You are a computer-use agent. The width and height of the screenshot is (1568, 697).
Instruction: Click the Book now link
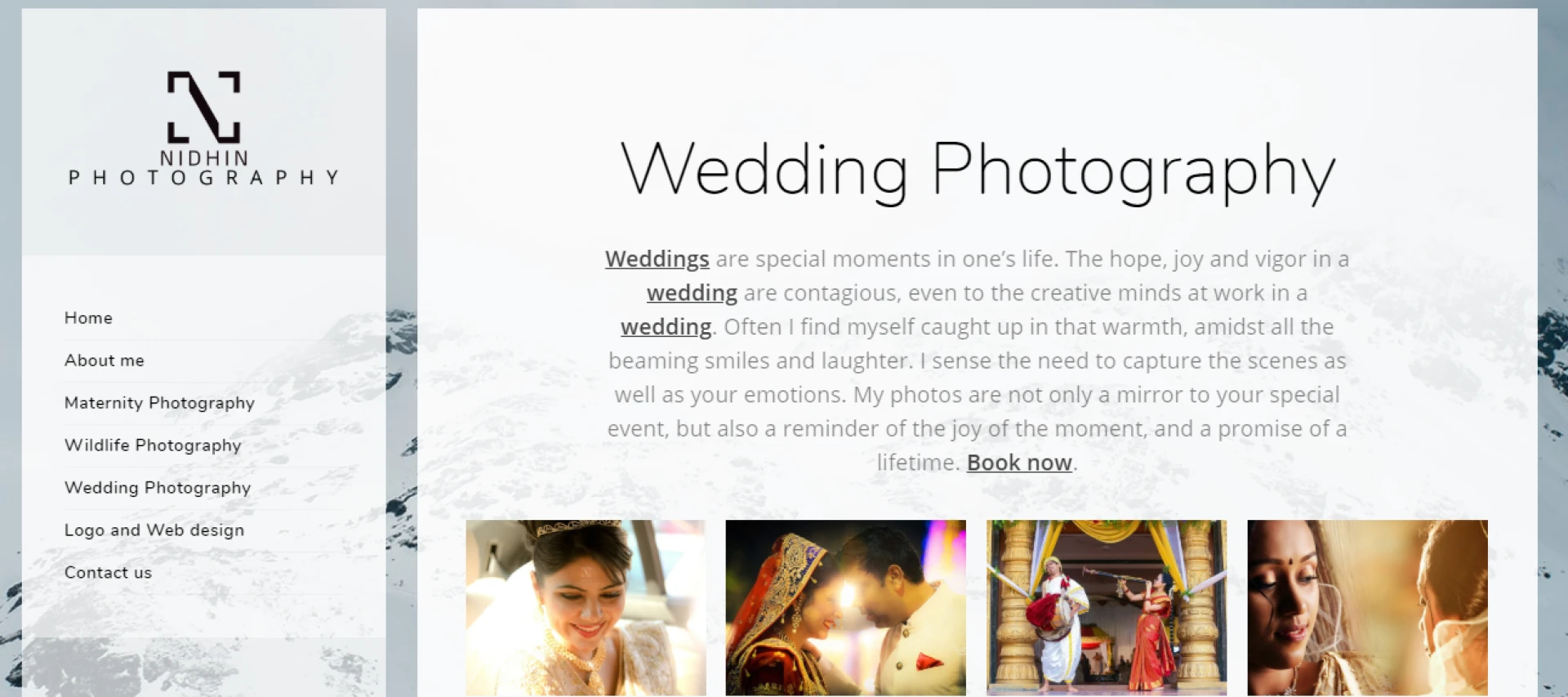click(x=1019, y=462)
